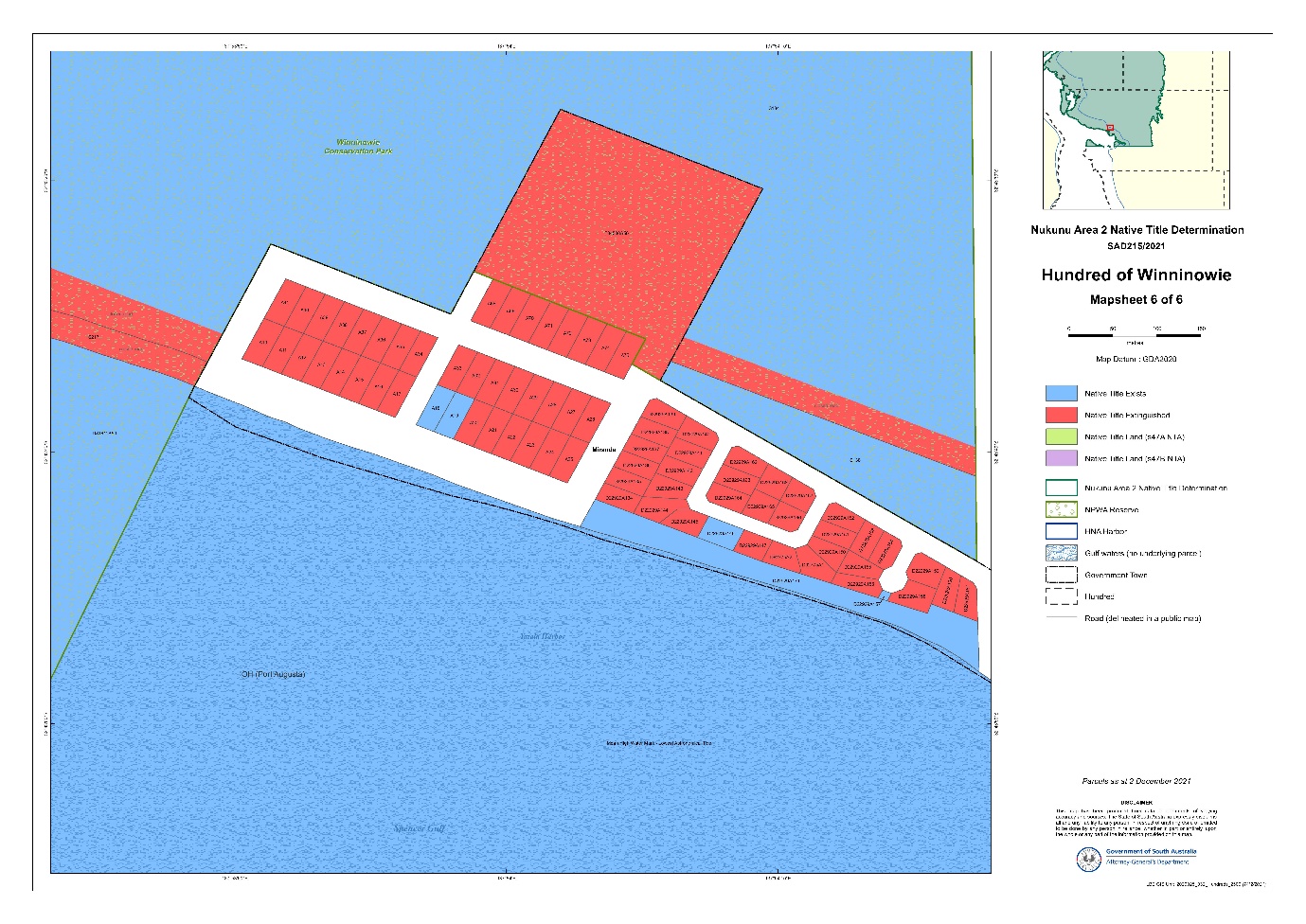Click the Winninowie Conservation Park map label
This screenshot has width=1306, height=924.
point(358,147)
